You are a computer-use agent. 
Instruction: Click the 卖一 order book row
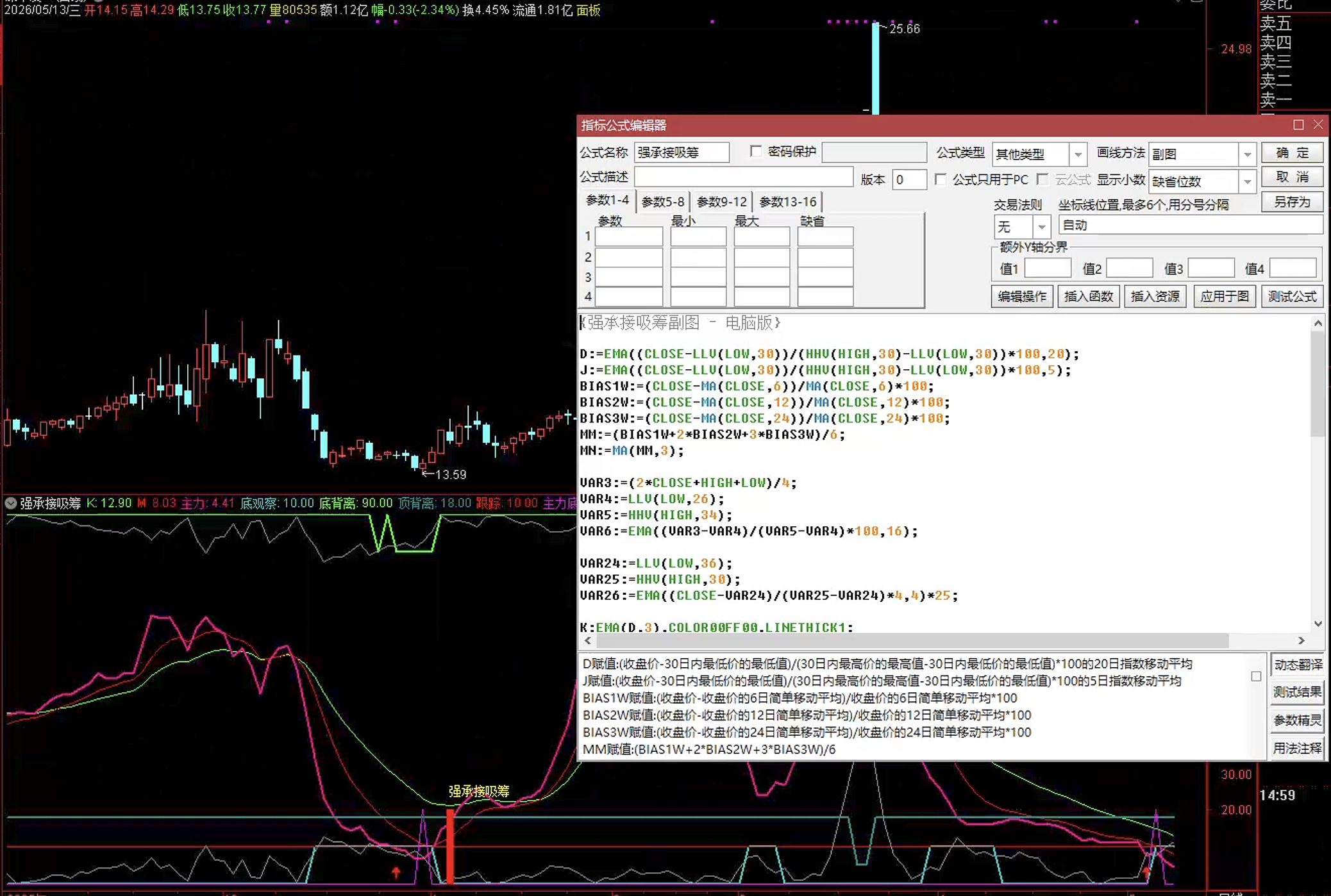[x=1276, y=99]
